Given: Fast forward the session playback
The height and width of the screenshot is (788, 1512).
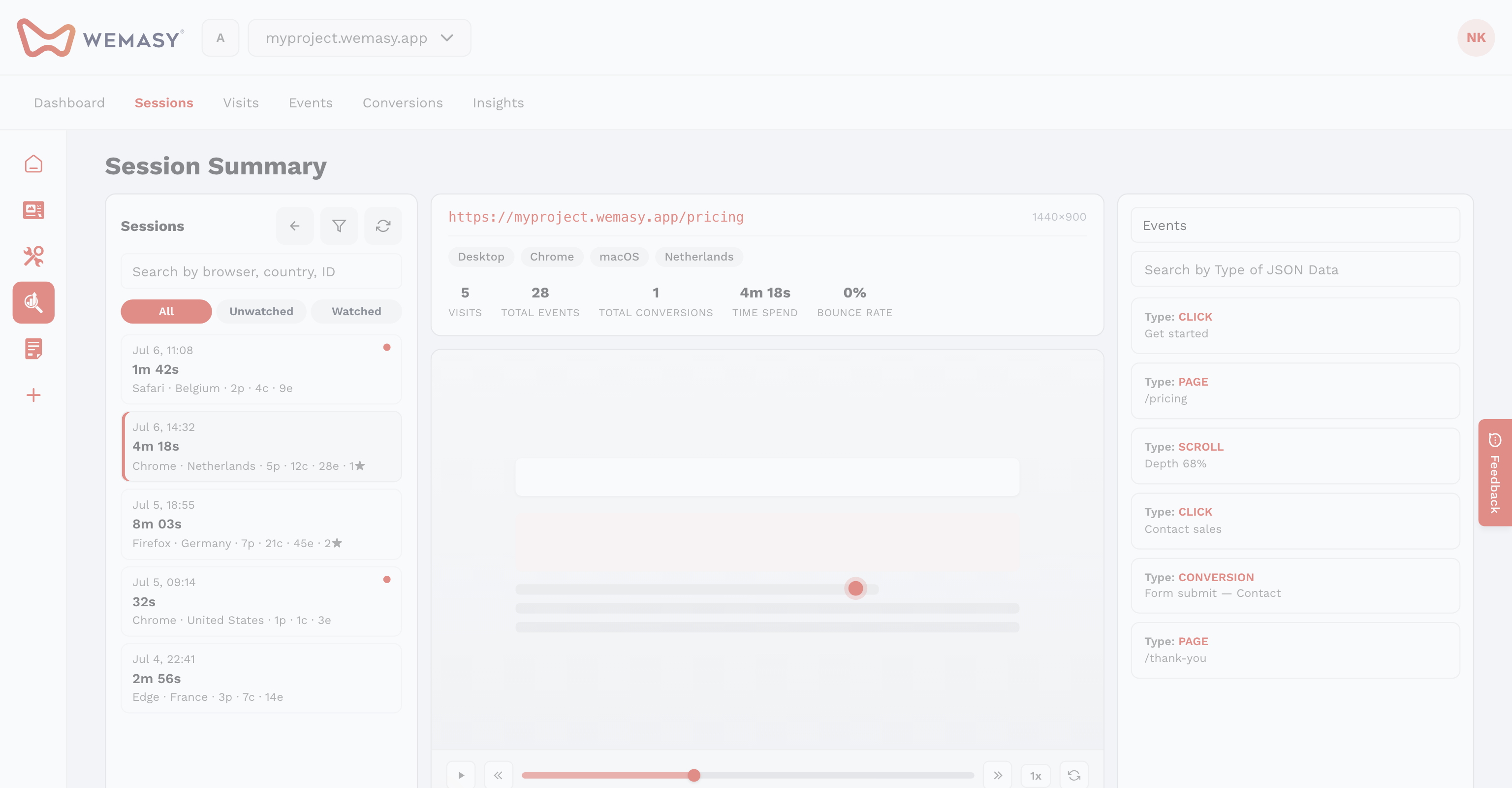Looking at the screenshot, I should tap(998, 775).
